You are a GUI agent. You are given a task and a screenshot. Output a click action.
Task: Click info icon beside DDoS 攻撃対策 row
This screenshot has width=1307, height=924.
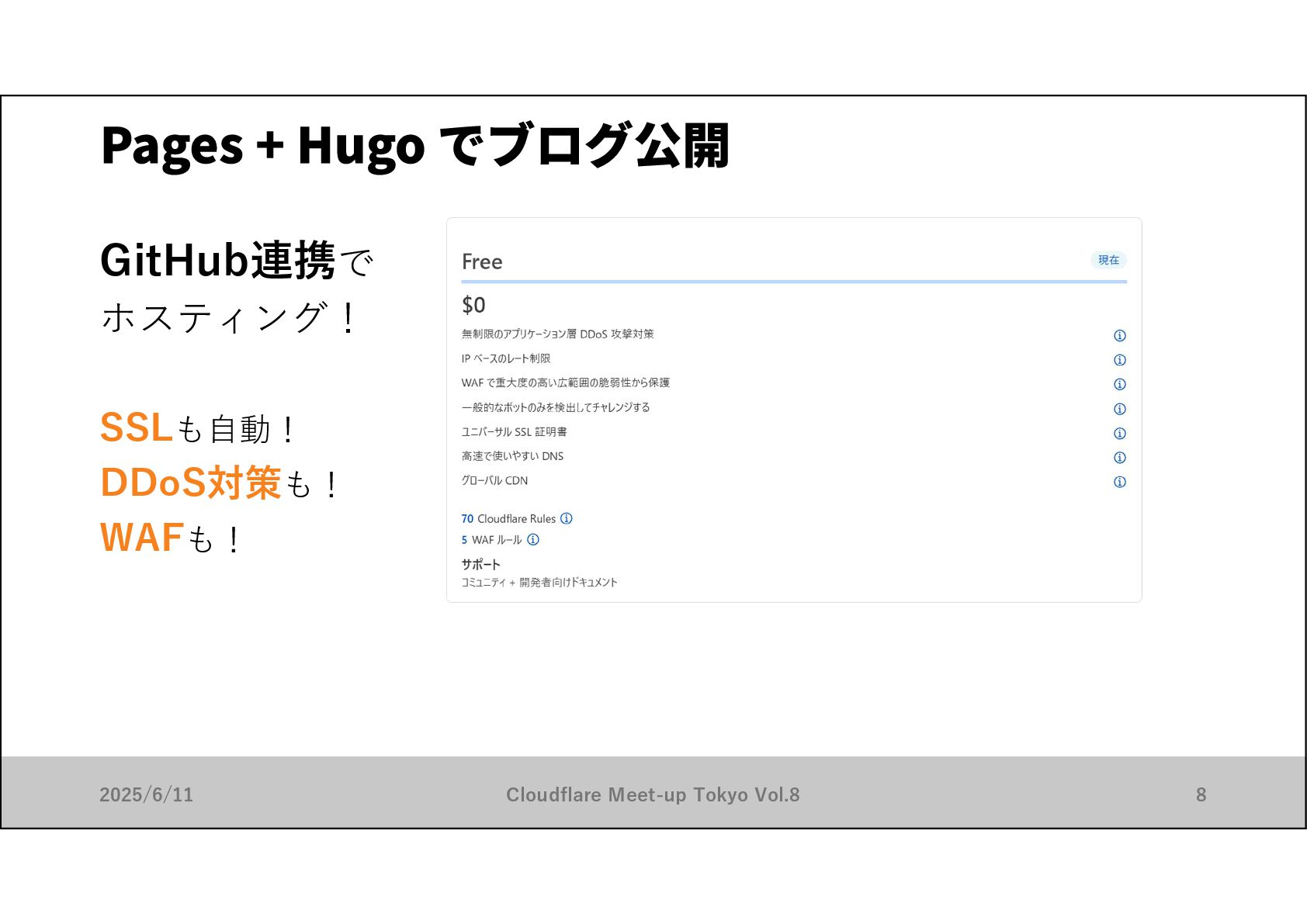point(1119,336)
